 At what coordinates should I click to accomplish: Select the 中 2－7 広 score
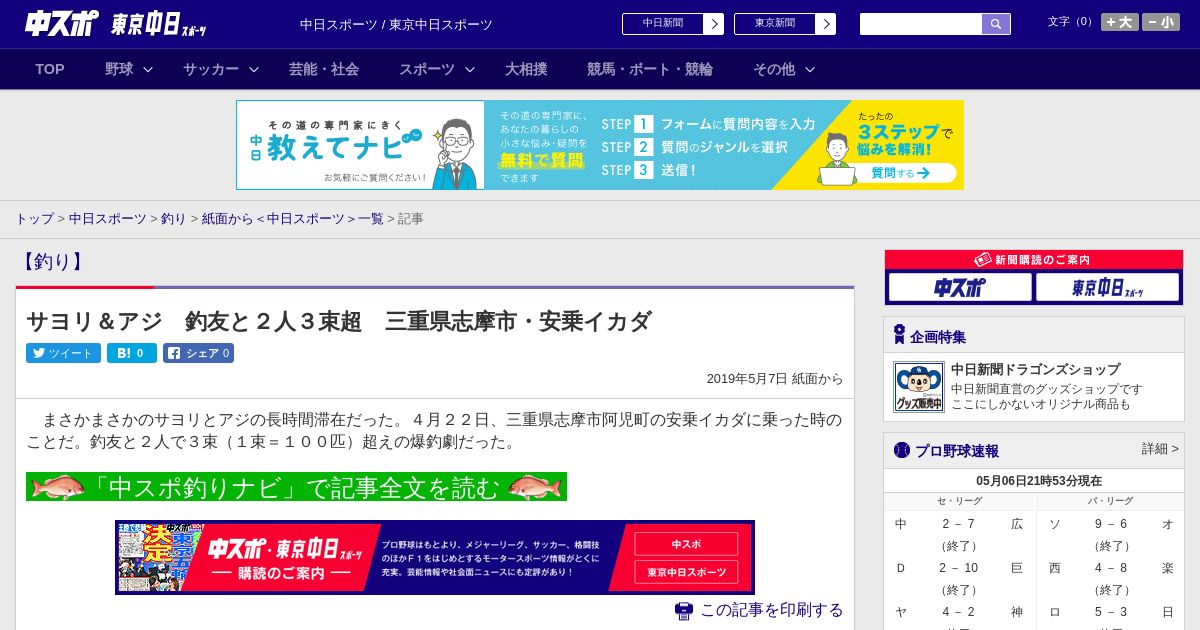tap(959, 524)
